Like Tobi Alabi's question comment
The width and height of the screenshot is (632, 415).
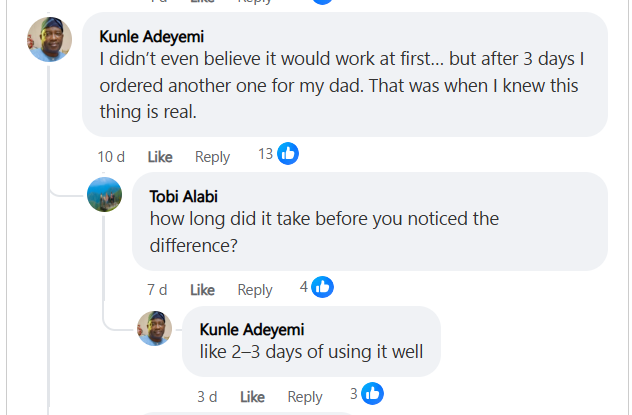click(x=202, y=290)
